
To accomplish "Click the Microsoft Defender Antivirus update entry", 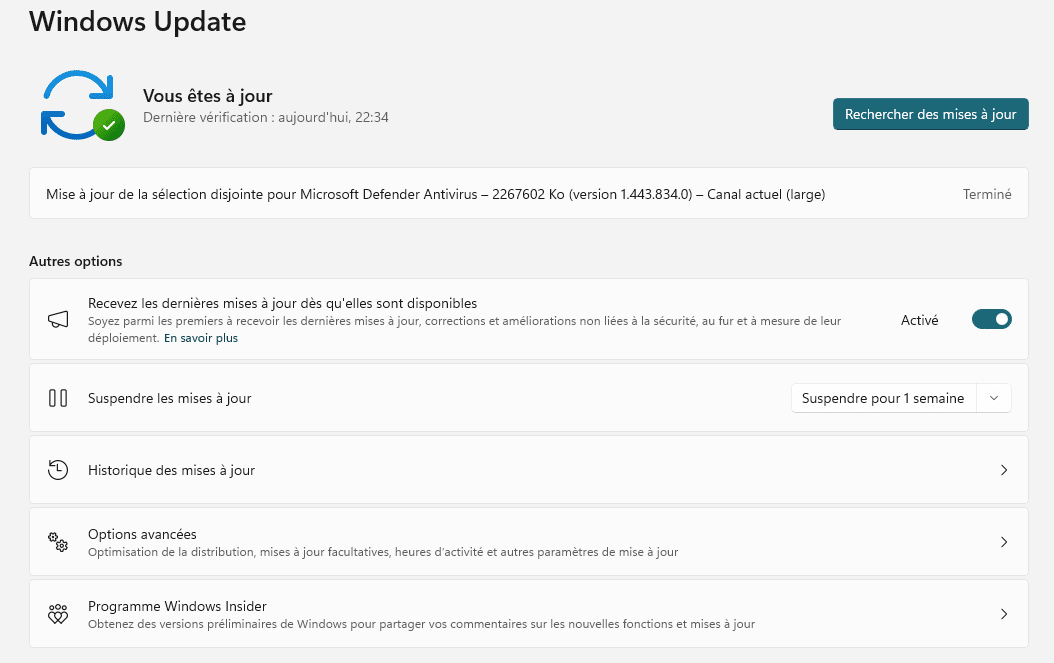I will point(435,194).
